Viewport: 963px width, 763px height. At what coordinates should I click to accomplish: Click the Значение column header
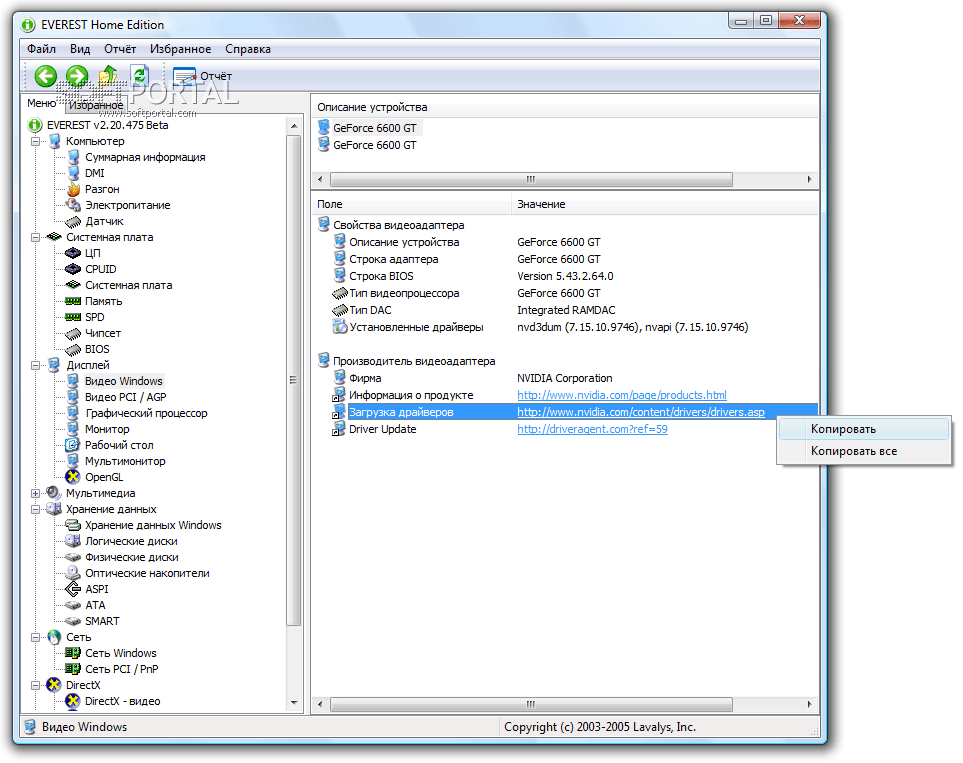tap(665, 204)
